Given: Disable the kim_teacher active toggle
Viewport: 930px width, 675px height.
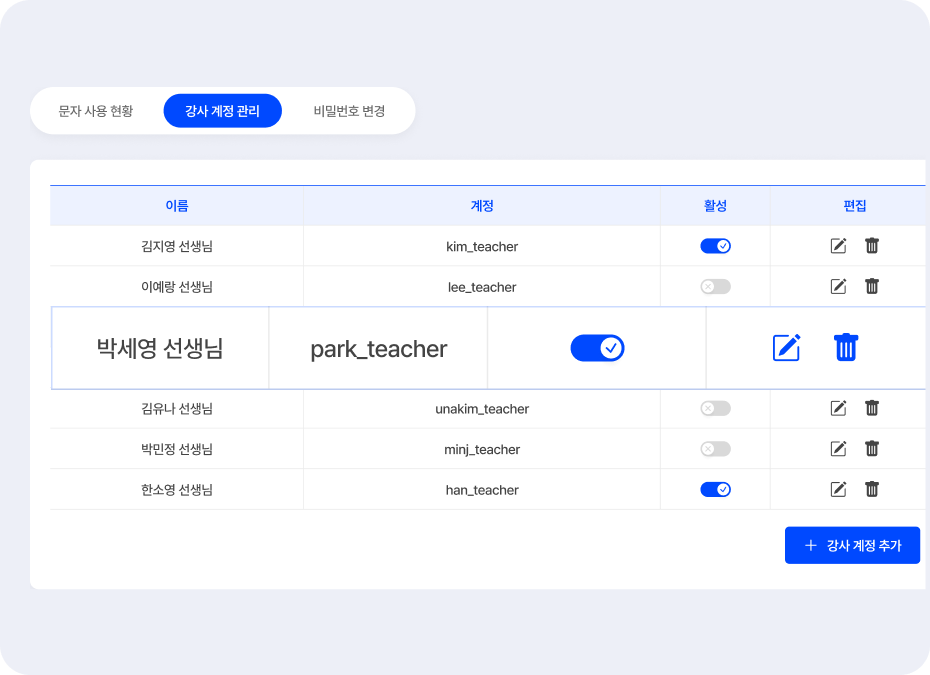Looking at the screenshot, I should (715, 246).
